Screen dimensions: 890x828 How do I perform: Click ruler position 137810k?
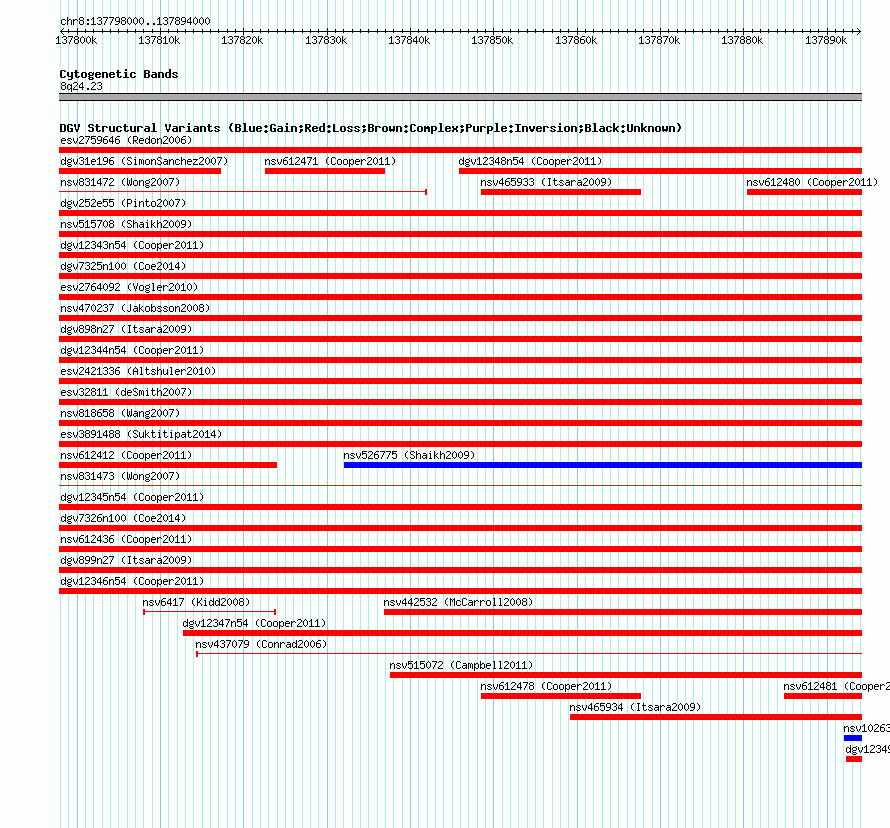159,40
